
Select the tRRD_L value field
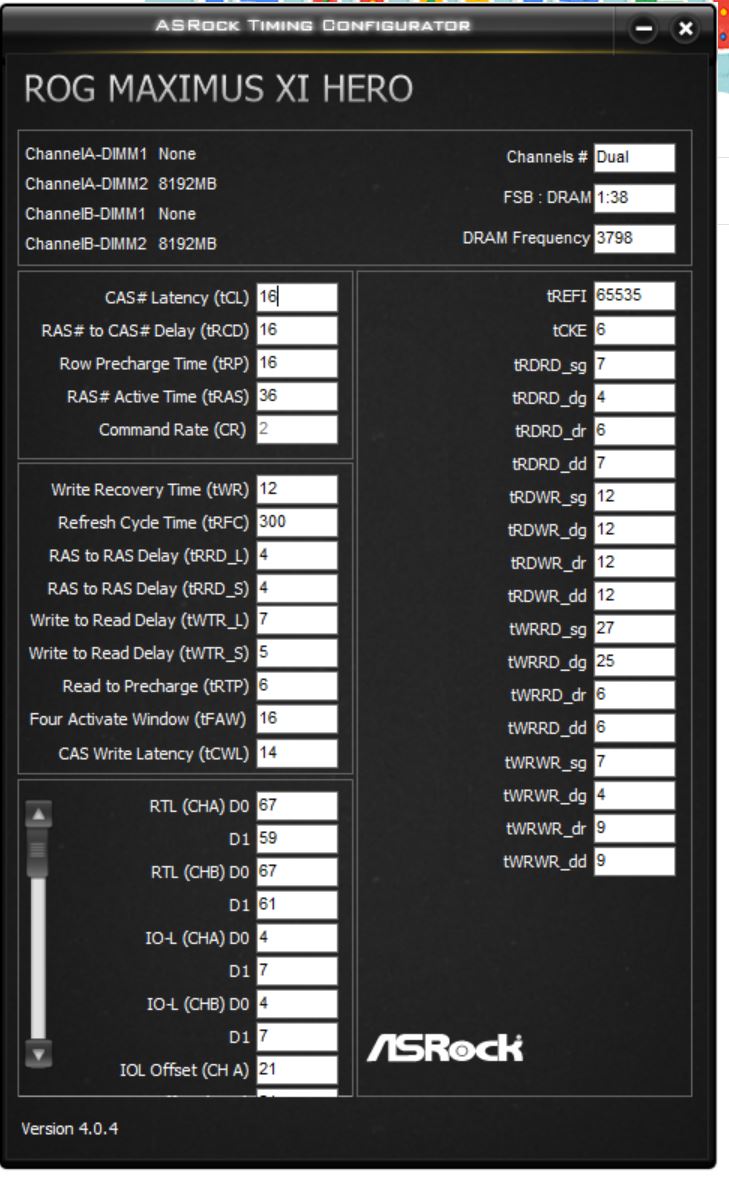tap(297, 555)
